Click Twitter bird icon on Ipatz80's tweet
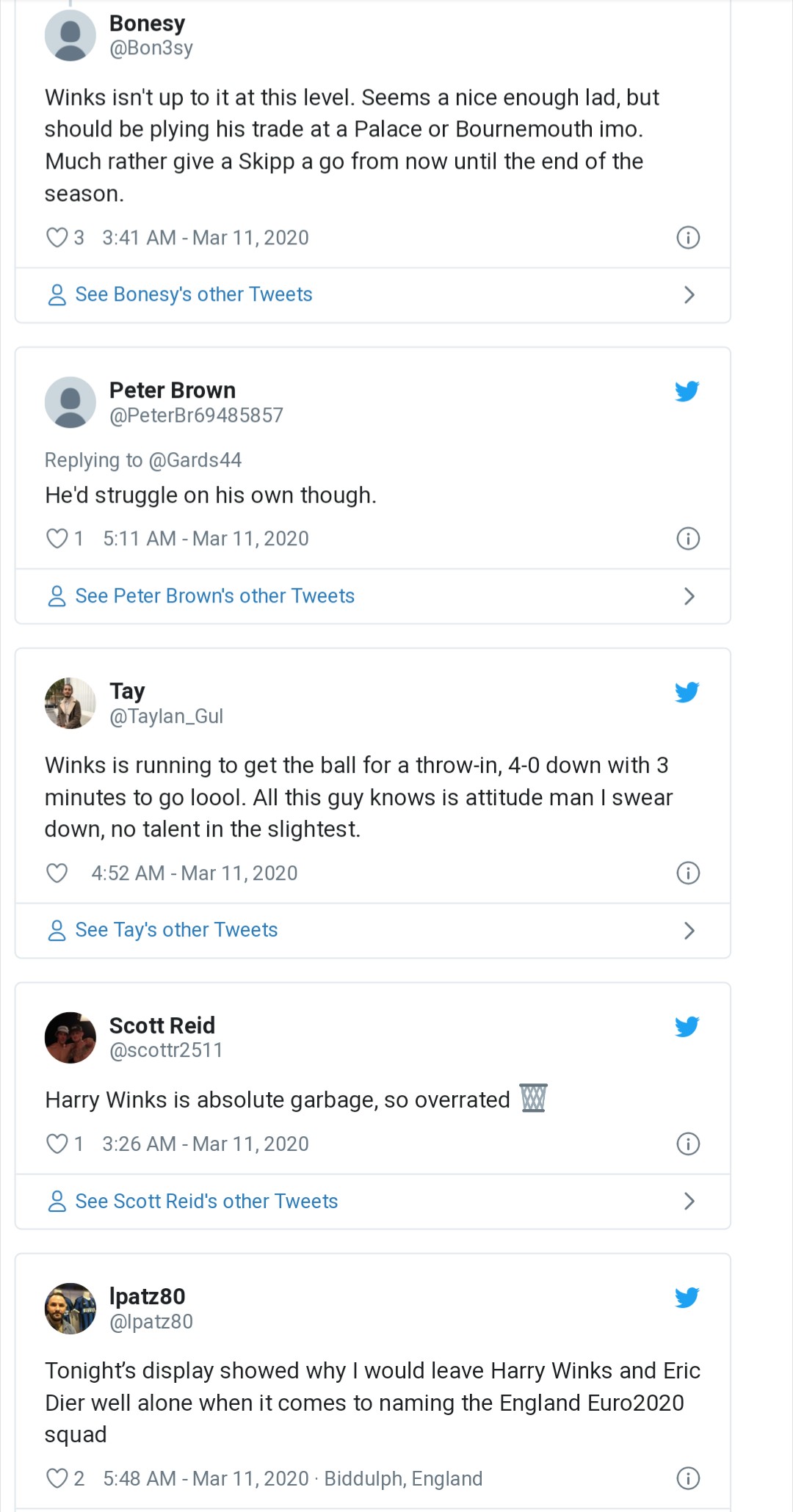Viewport: 793px width, 1512px height. click(687, 1298)
